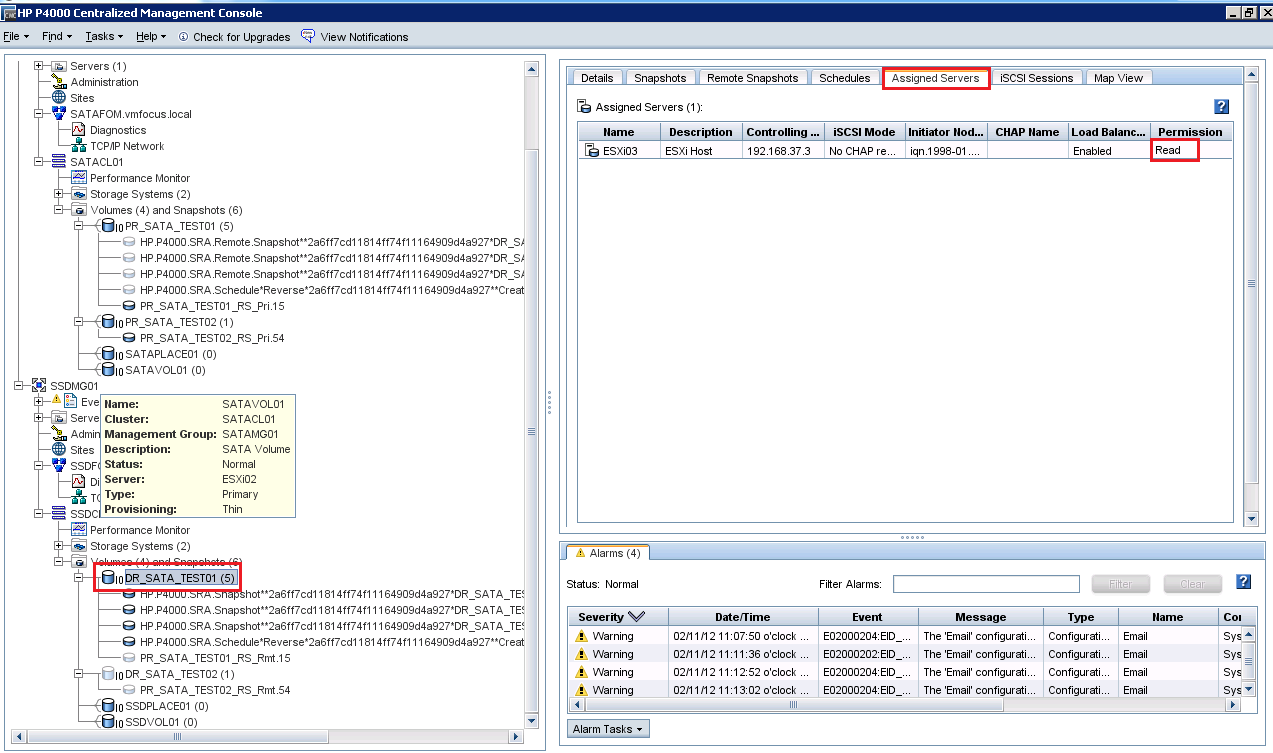Click the Diagnostics icon under SATAFOM.vmfocus.local
1273x753 pixels.
point(78,130)
